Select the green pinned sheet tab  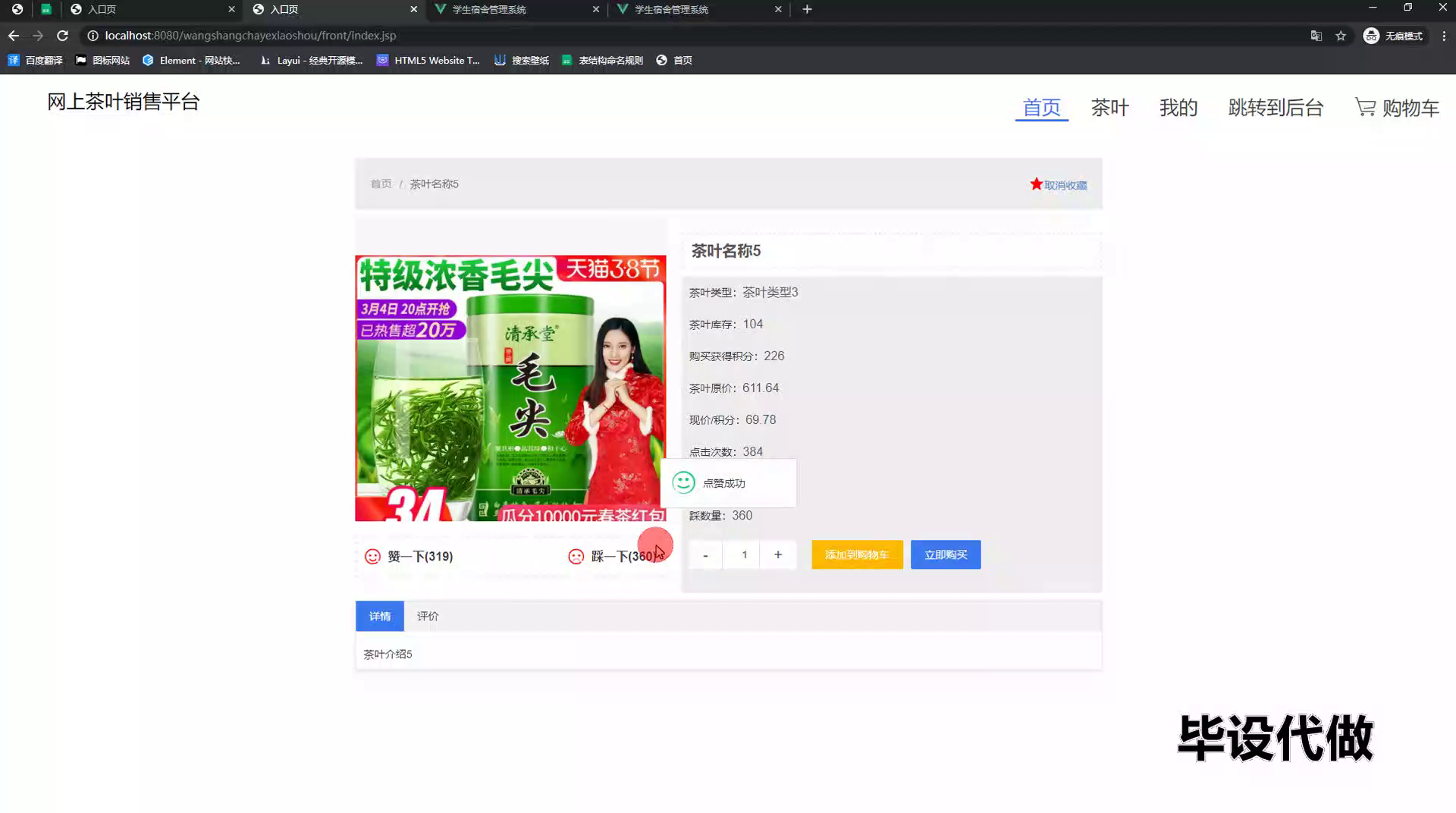[46, 9]
